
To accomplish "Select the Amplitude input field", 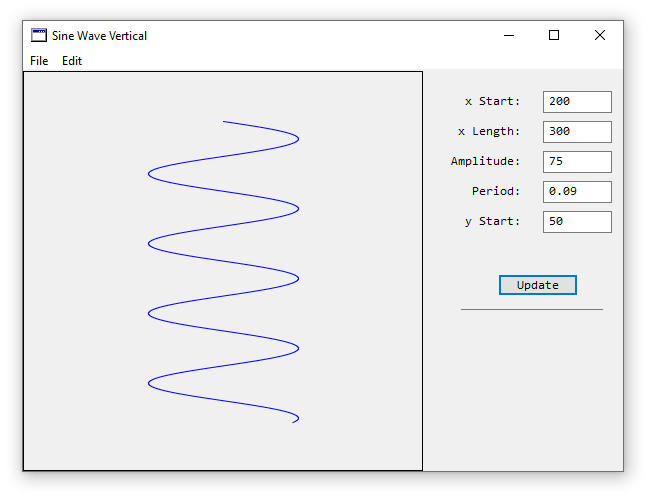I will click(x=577, y=162).
